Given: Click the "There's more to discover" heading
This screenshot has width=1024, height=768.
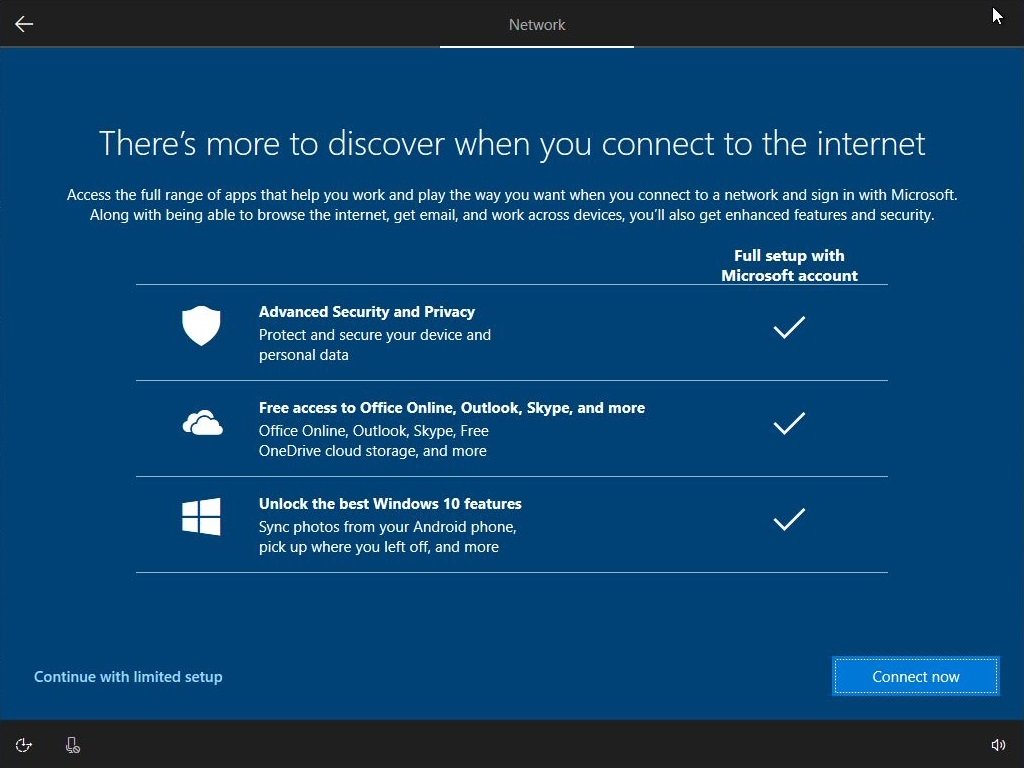Looking at the screenshot, I should 512,143.
